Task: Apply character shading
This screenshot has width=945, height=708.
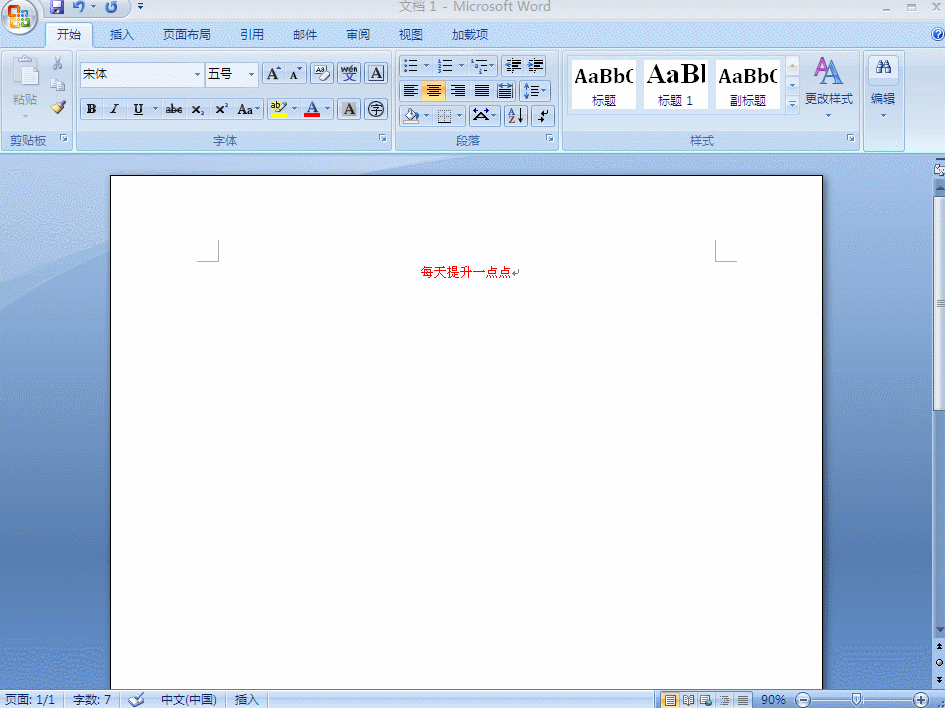Action: pos(349,109)
